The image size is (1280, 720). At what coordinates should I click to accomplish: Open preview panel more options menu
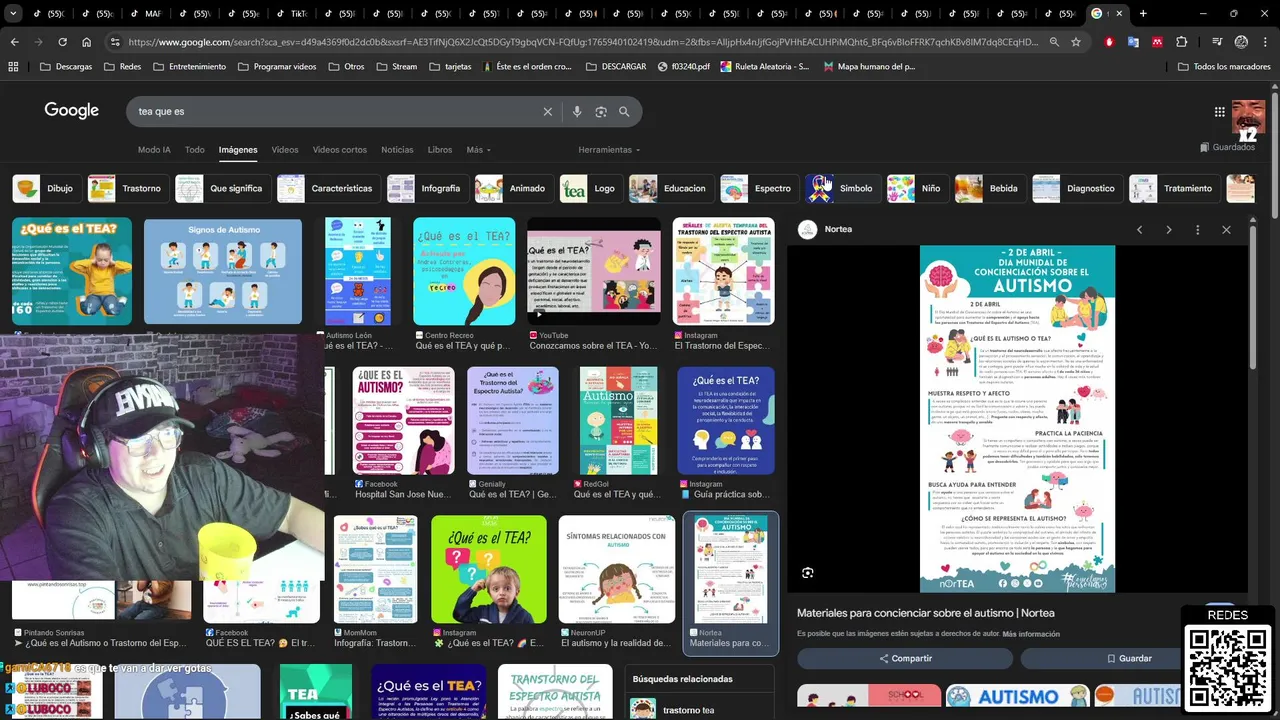[x=1197, y=230]
